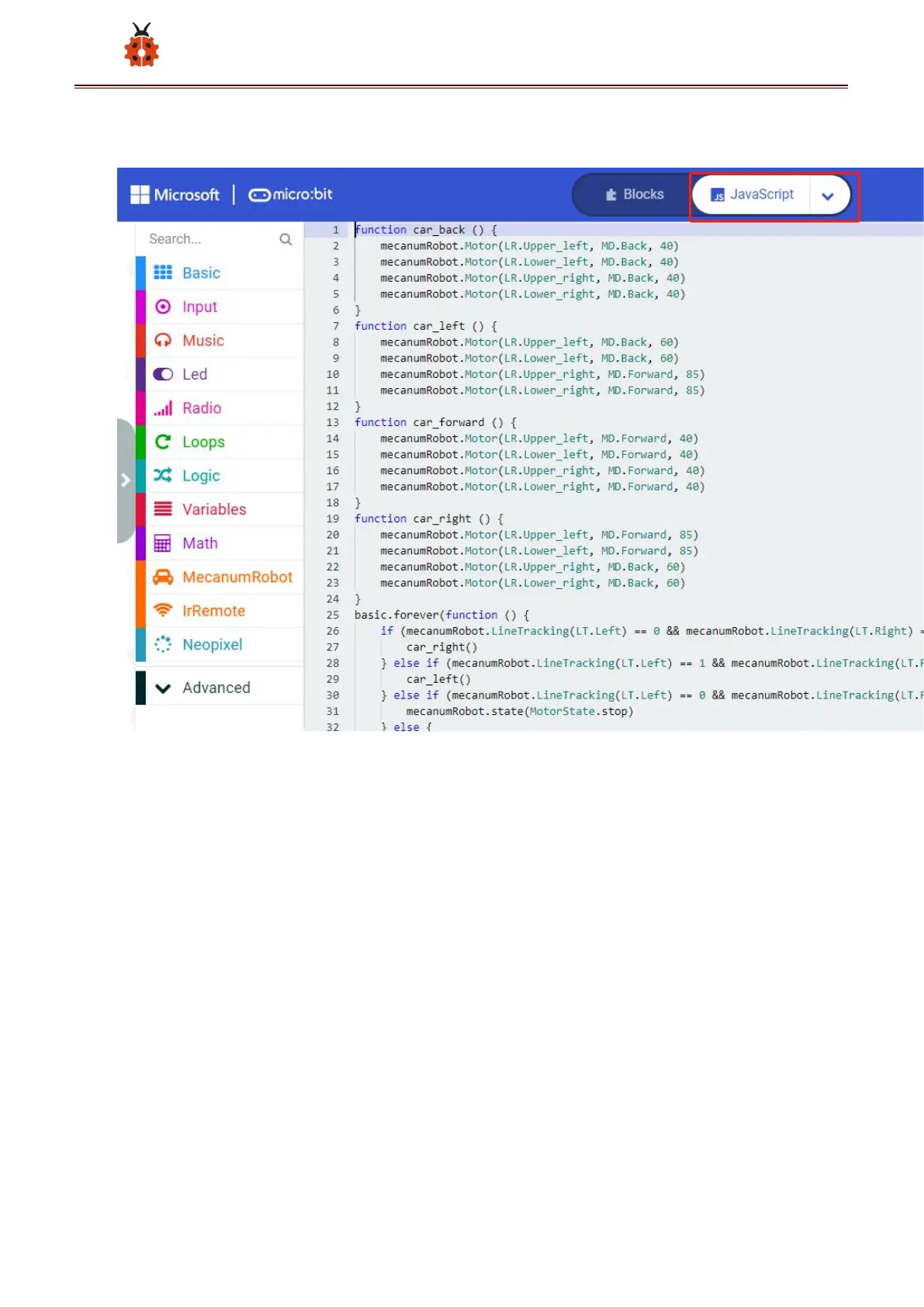
Task: Click the search magnifier icon
Action: pos(286,239)
